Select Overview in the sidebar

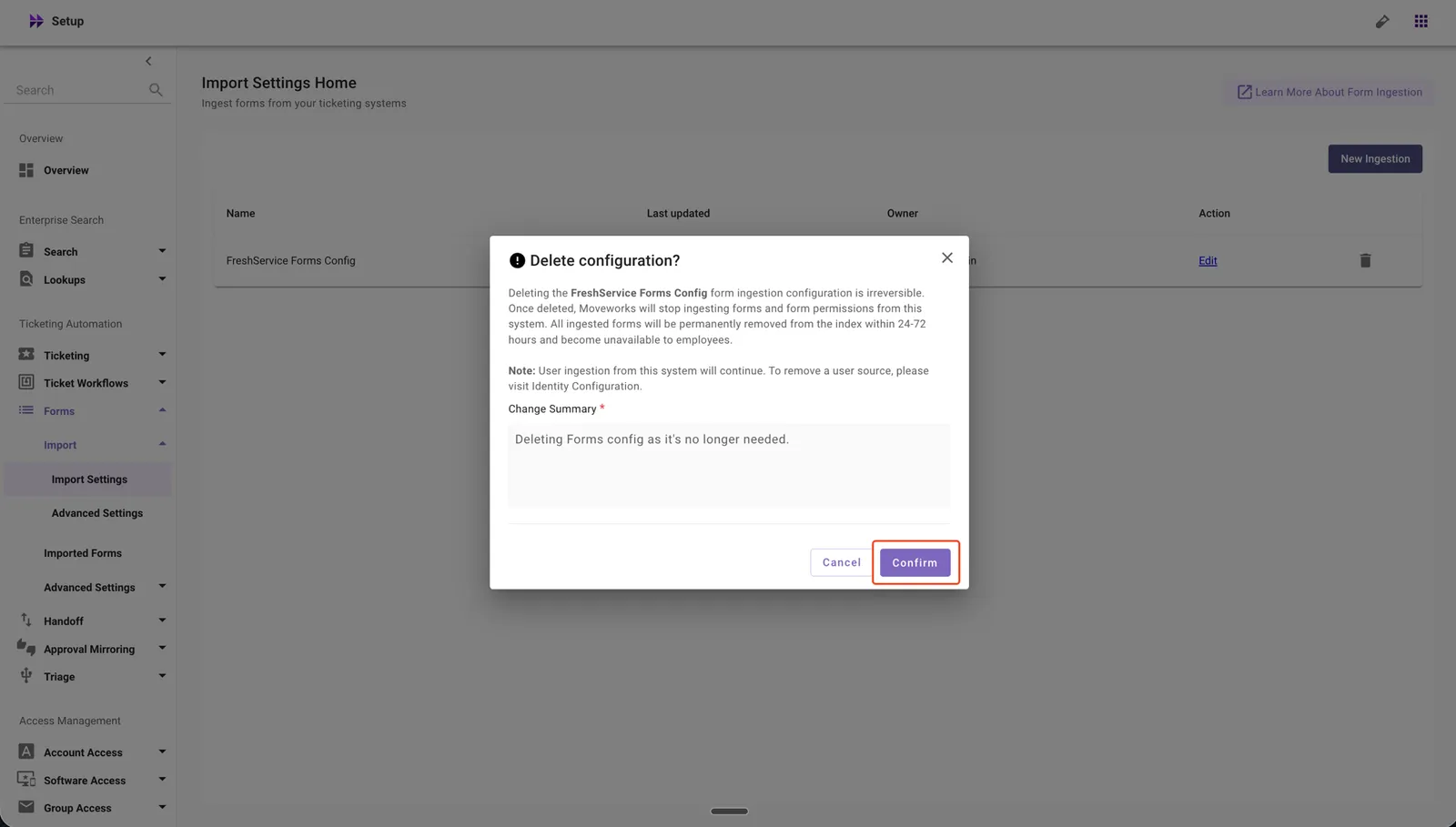click(x=66, y=170)
